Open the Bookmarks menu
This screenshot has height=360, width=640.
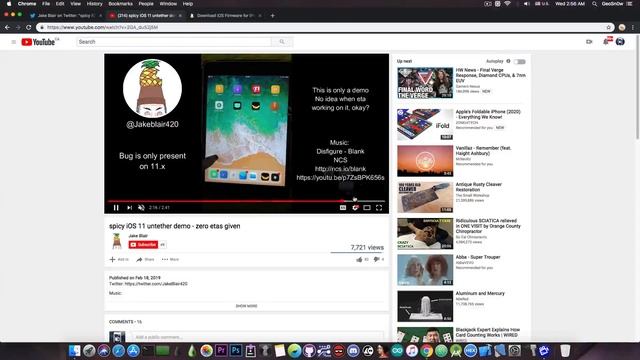point(120,4)
